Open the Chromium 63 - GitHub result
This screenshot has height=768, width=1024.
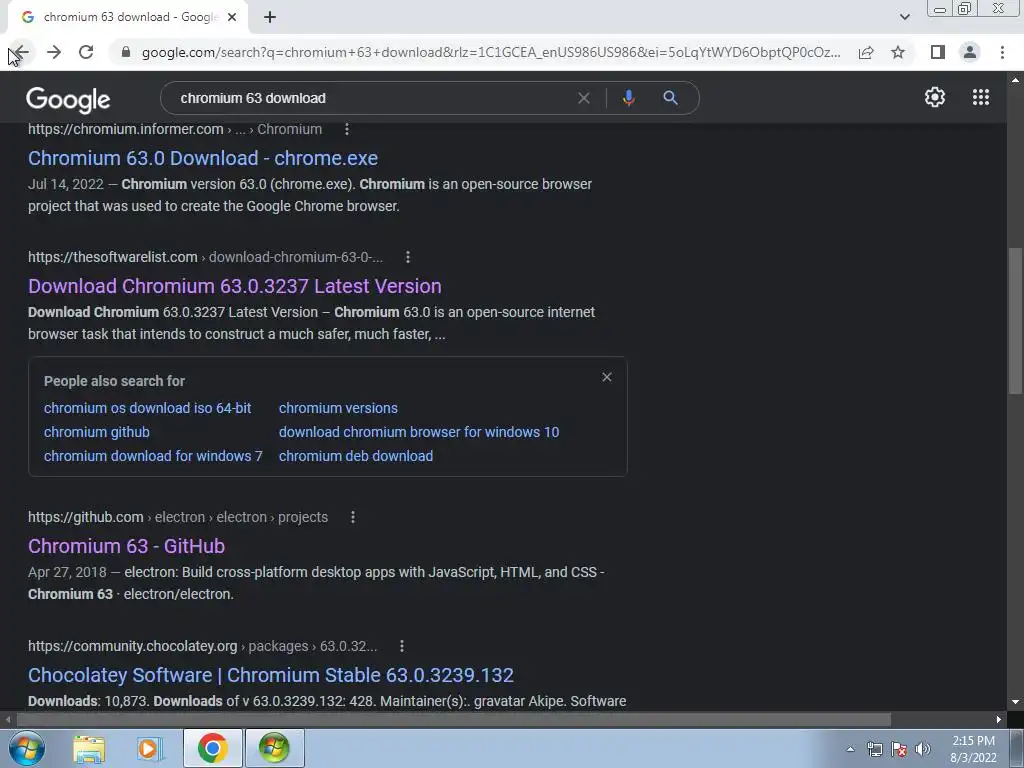pyautogui.click(x=127, y=546)
